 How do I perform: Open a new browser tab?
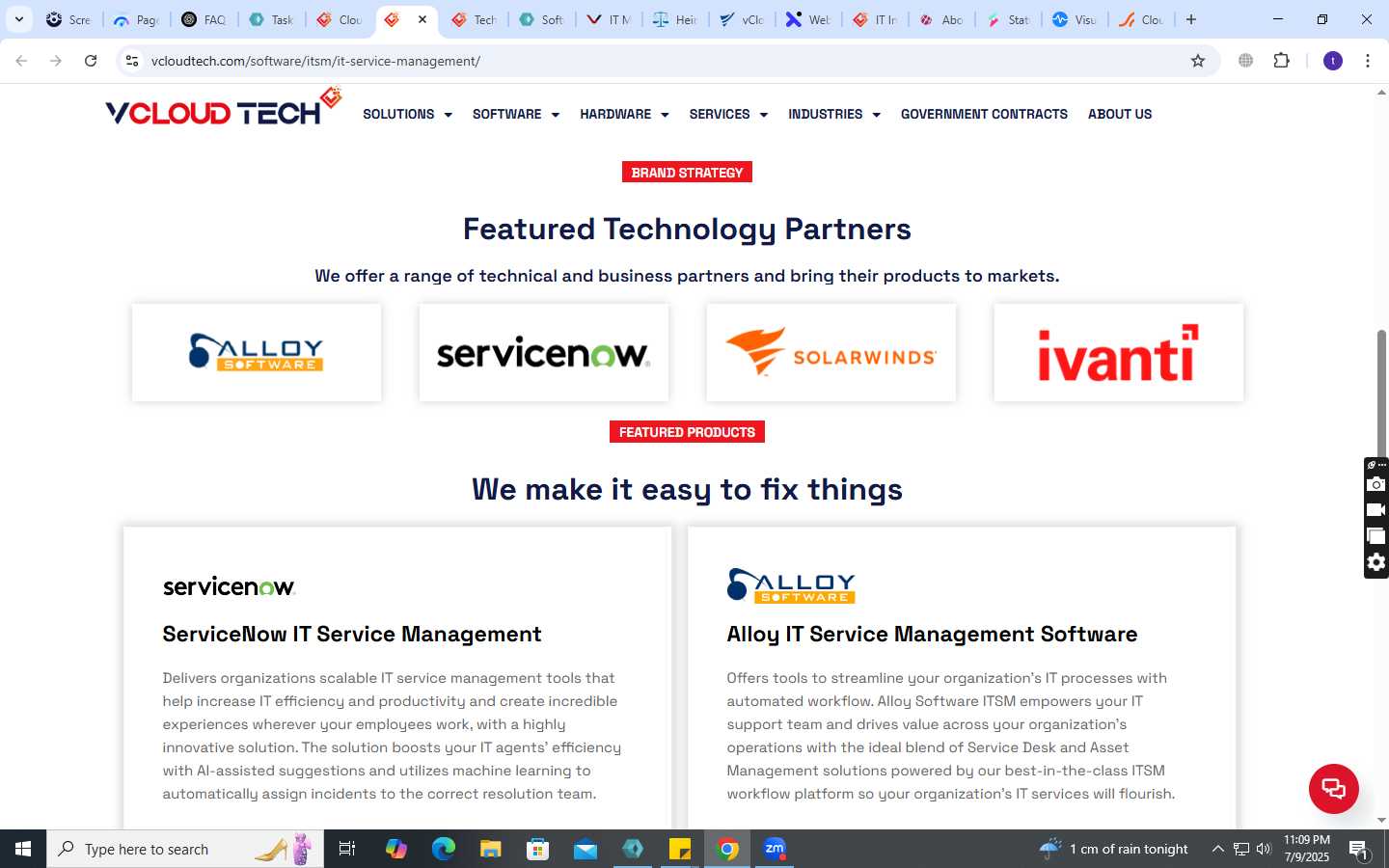pos(1191,19)
